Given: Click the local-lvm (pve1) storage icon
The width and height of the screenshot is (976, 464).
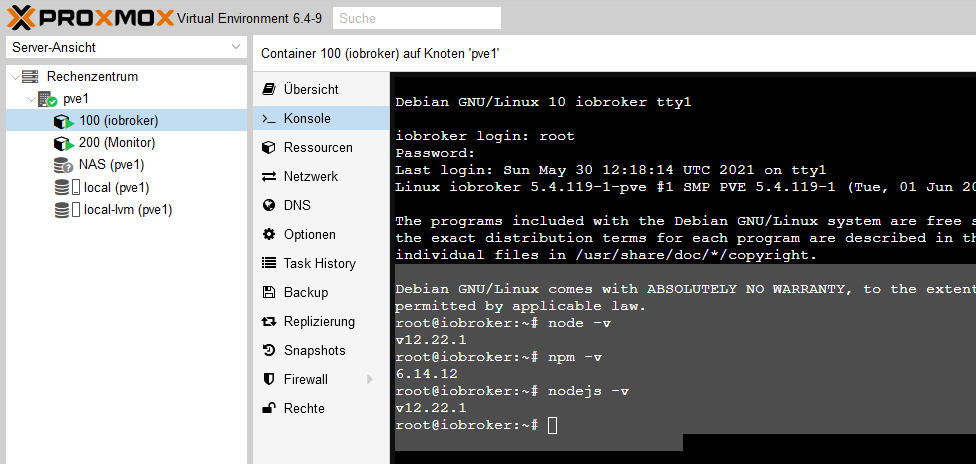Looking at the screenshot, I should tap(67, 210).
